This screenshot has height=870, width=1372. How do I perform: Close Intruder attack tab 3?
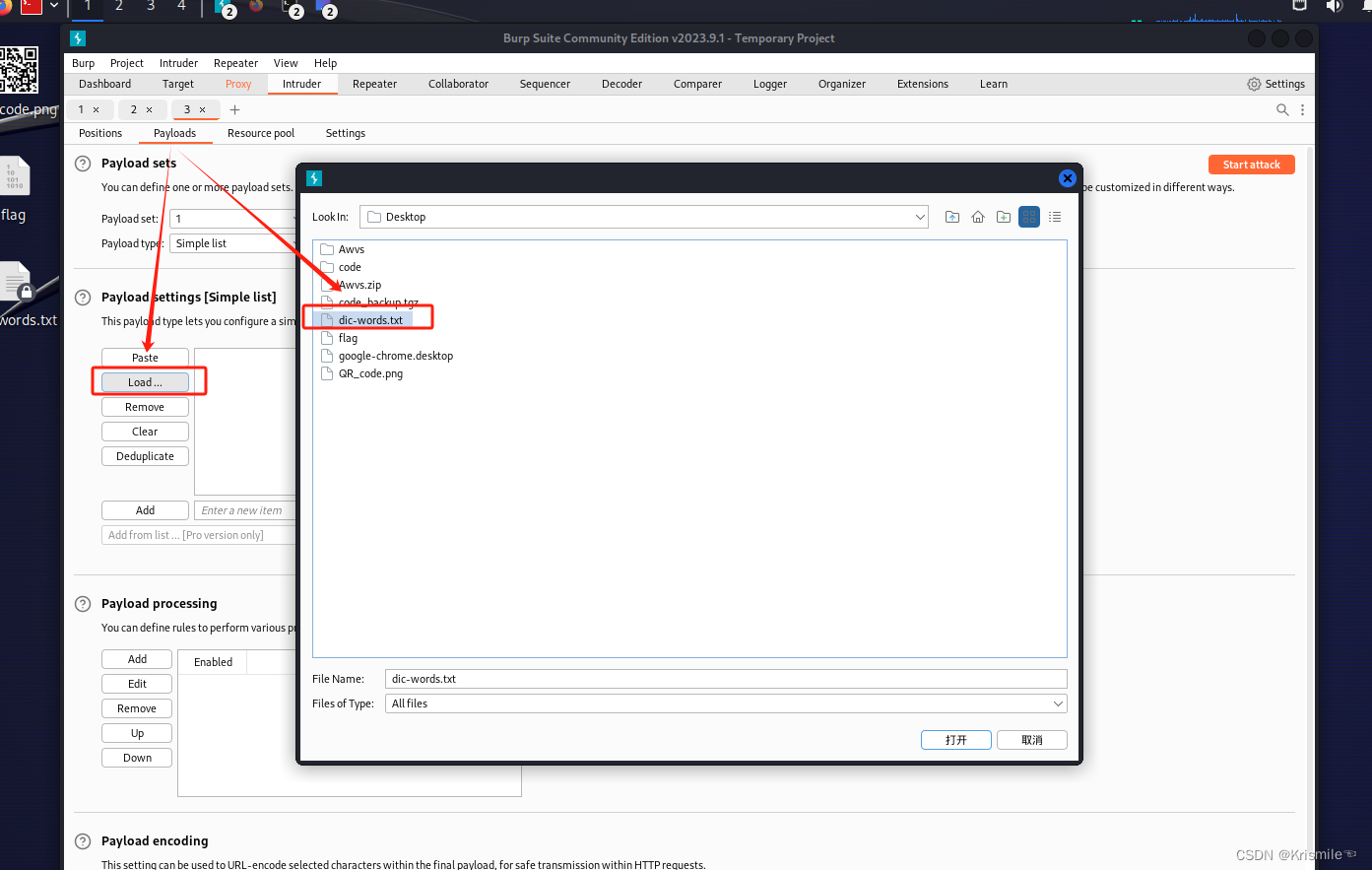pyautogui.click(x=202, y=110)
